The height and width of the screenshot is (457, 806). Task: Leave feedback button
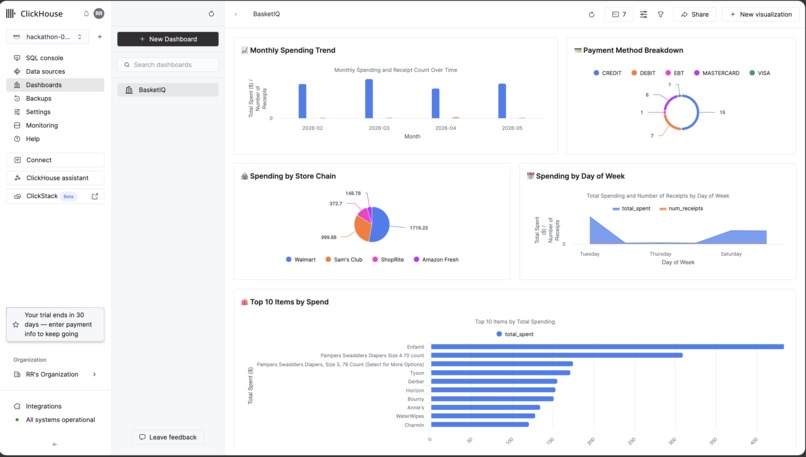(x=168, y=437)
